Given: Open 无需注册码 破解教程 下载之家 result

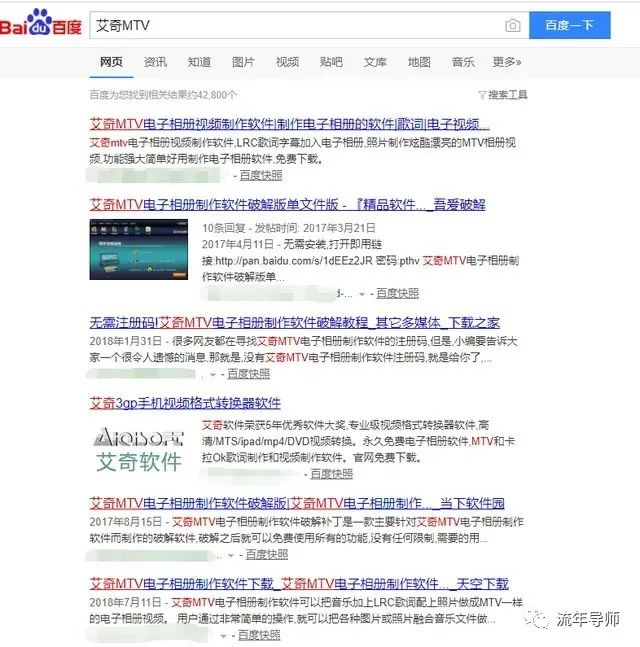Looking at the screenshot, I should 295,322.
